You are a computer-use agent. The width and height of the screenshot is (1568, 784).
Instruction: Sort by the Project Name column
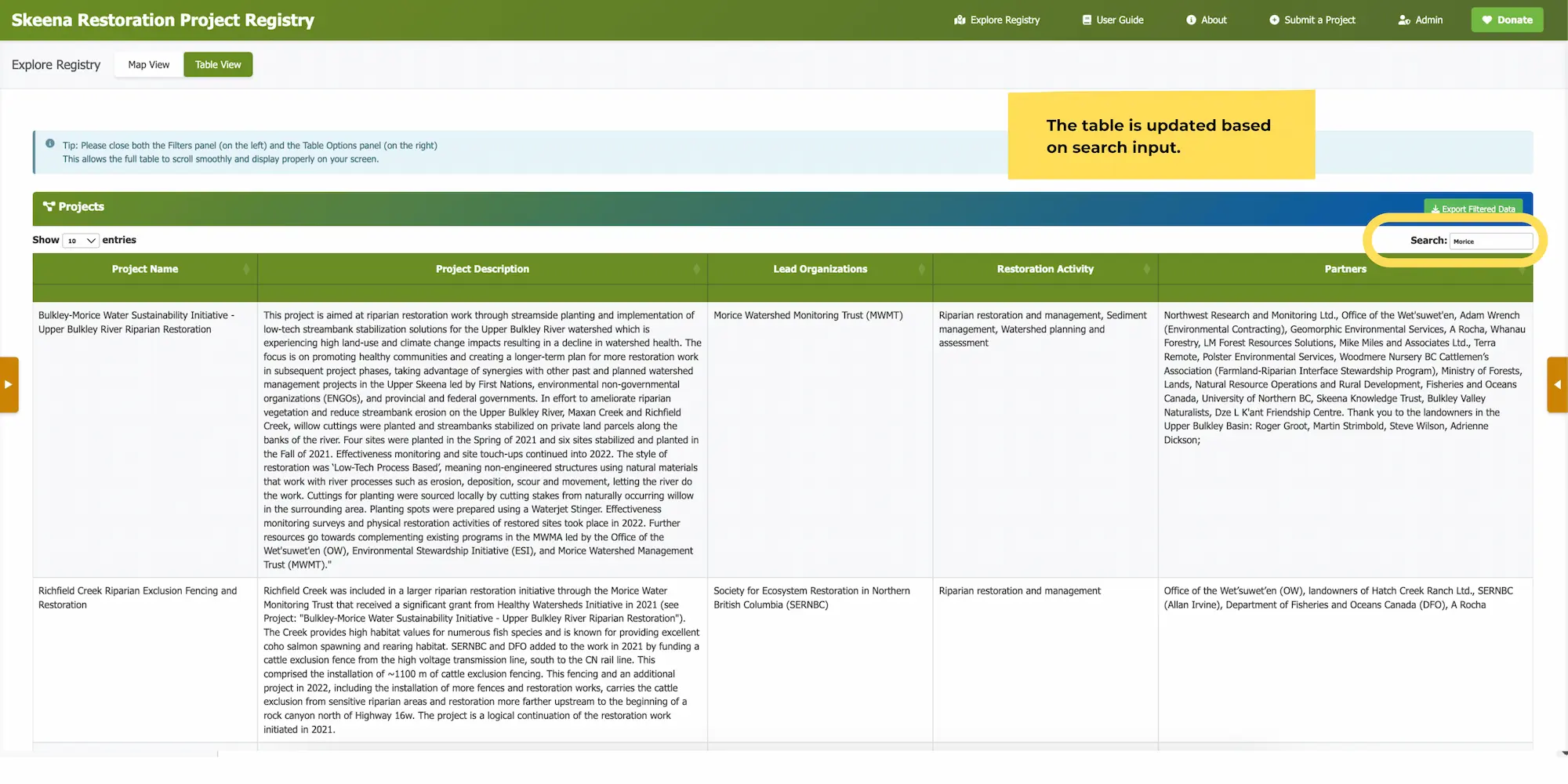click(145, 269)
